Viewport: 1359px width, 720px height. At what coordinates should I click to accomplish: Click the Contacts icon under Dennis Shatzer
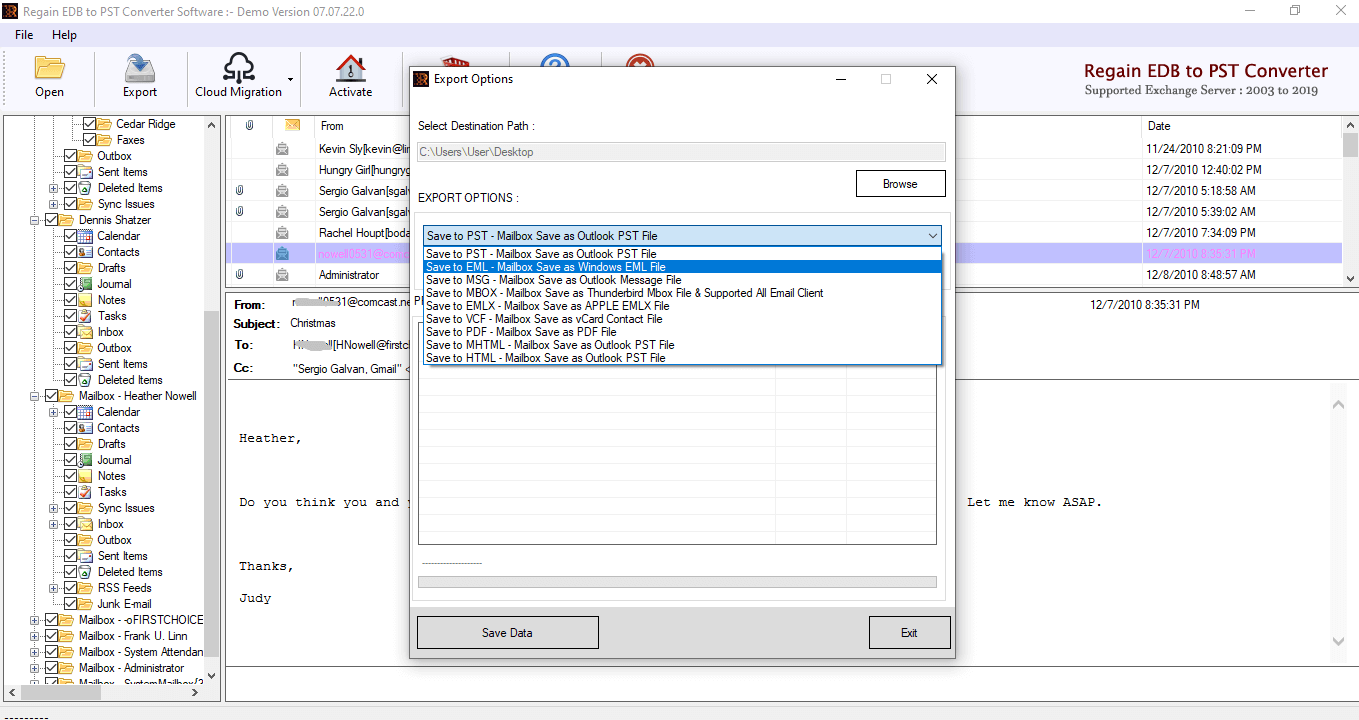(x=86, y=252)
